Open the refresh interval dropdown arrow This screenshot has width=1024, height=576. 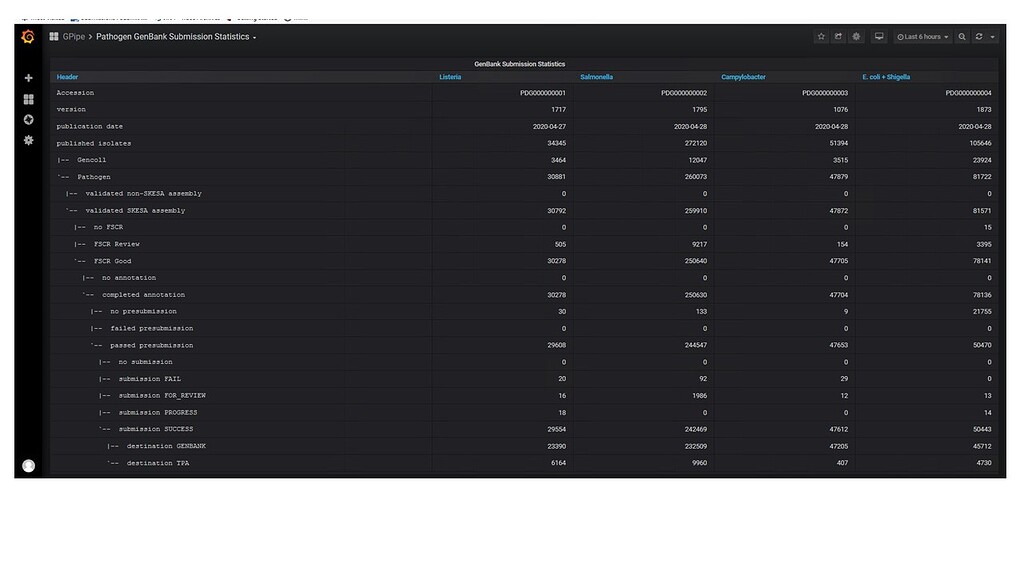click(992, 36)
